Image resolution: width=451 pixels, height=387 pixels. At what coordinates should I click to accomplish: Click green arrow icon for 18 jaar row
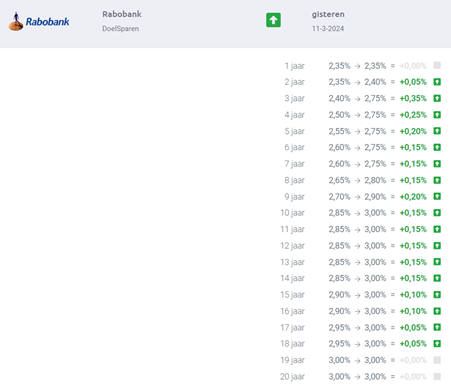[x=437, y=344]
